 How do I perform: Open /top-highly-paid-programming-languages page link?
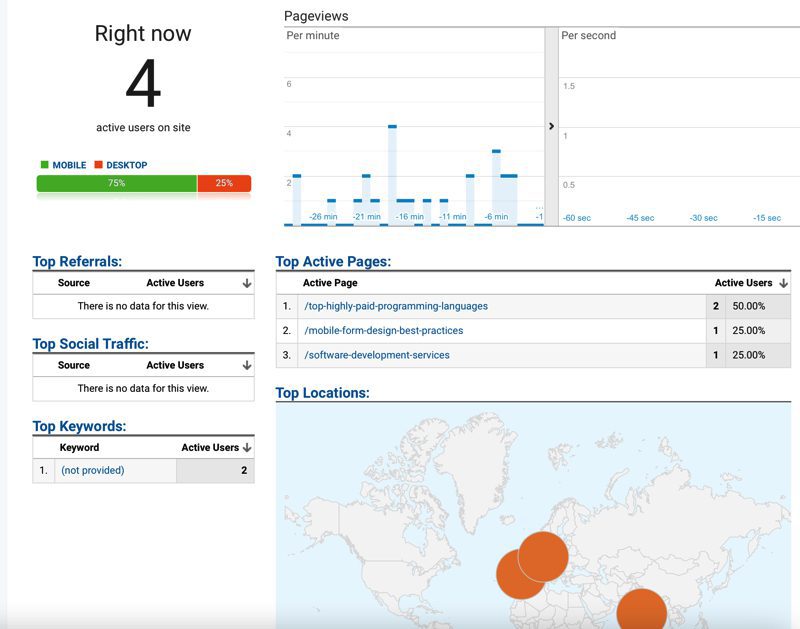click(x=396, y=306)
